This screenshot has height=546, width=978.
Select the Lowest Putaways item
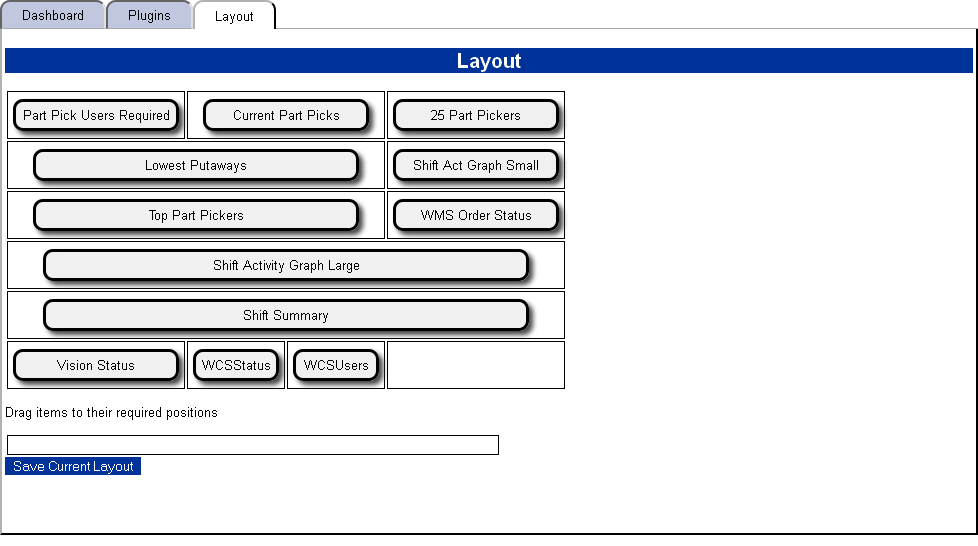[x=196, y=165]
